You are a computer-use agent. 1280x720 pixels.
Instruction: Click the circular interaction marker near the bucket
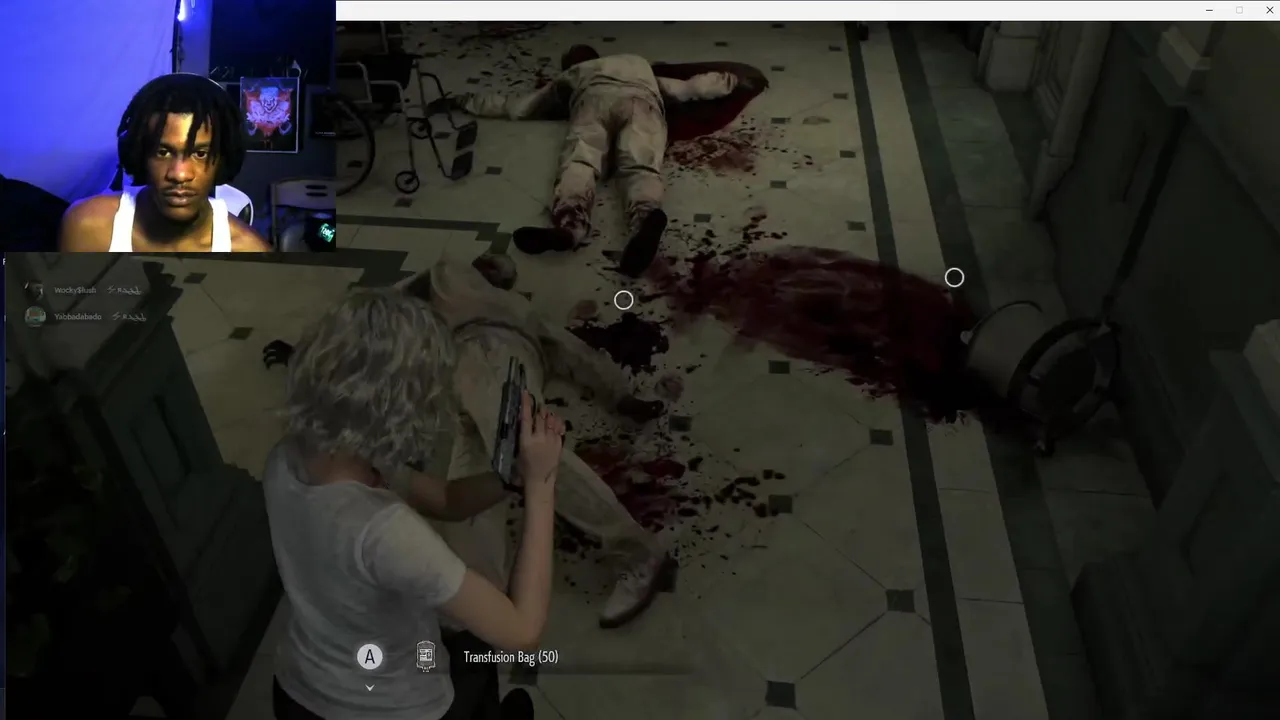tap(954, 277)
